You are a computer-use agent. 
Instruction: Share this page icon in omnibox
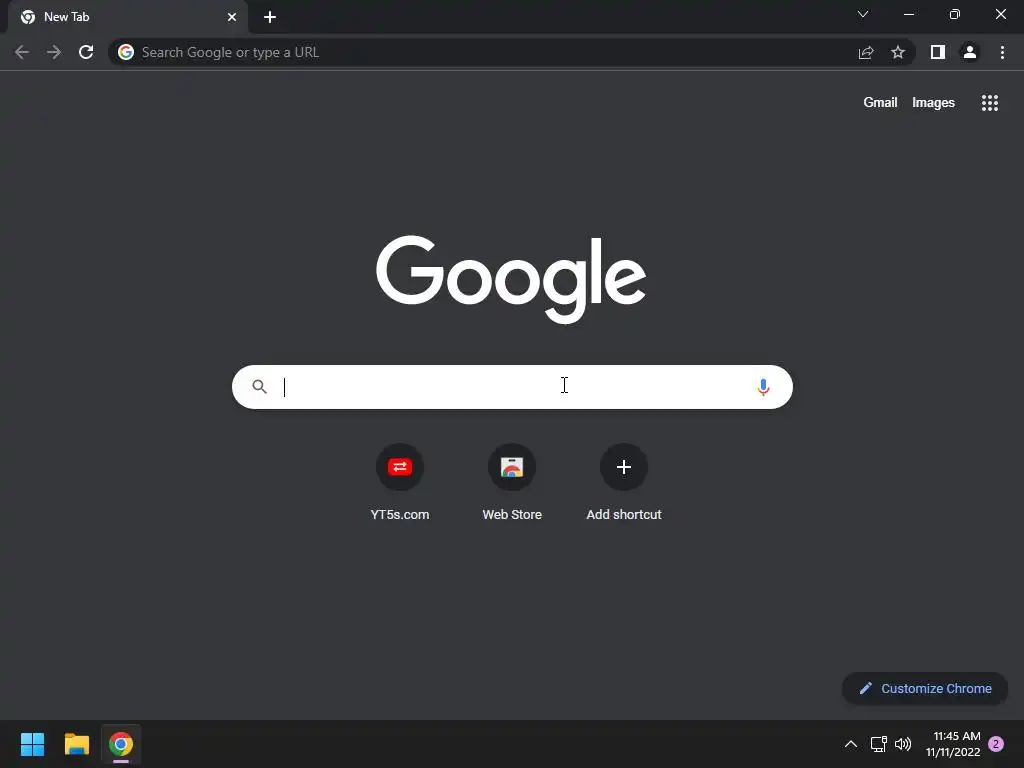click(x=866, y=52)
